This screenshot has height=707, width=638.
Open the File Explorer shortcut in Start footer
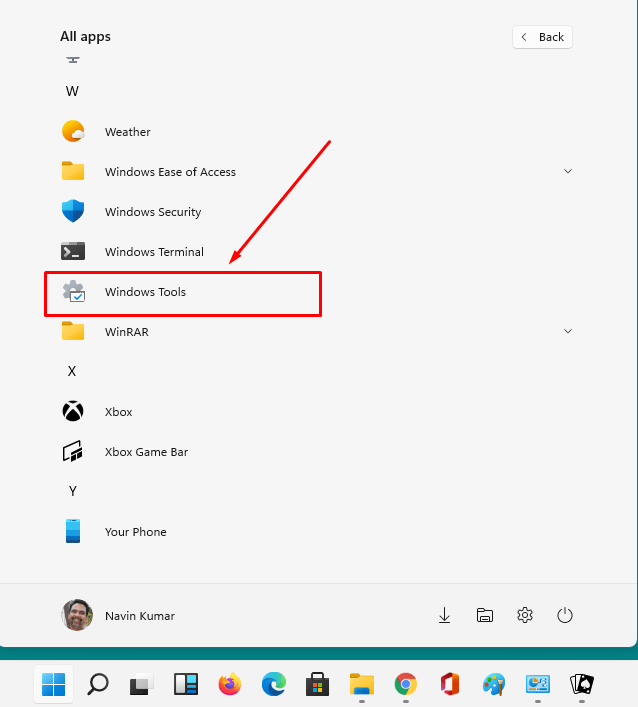click(x=485, y=615)
